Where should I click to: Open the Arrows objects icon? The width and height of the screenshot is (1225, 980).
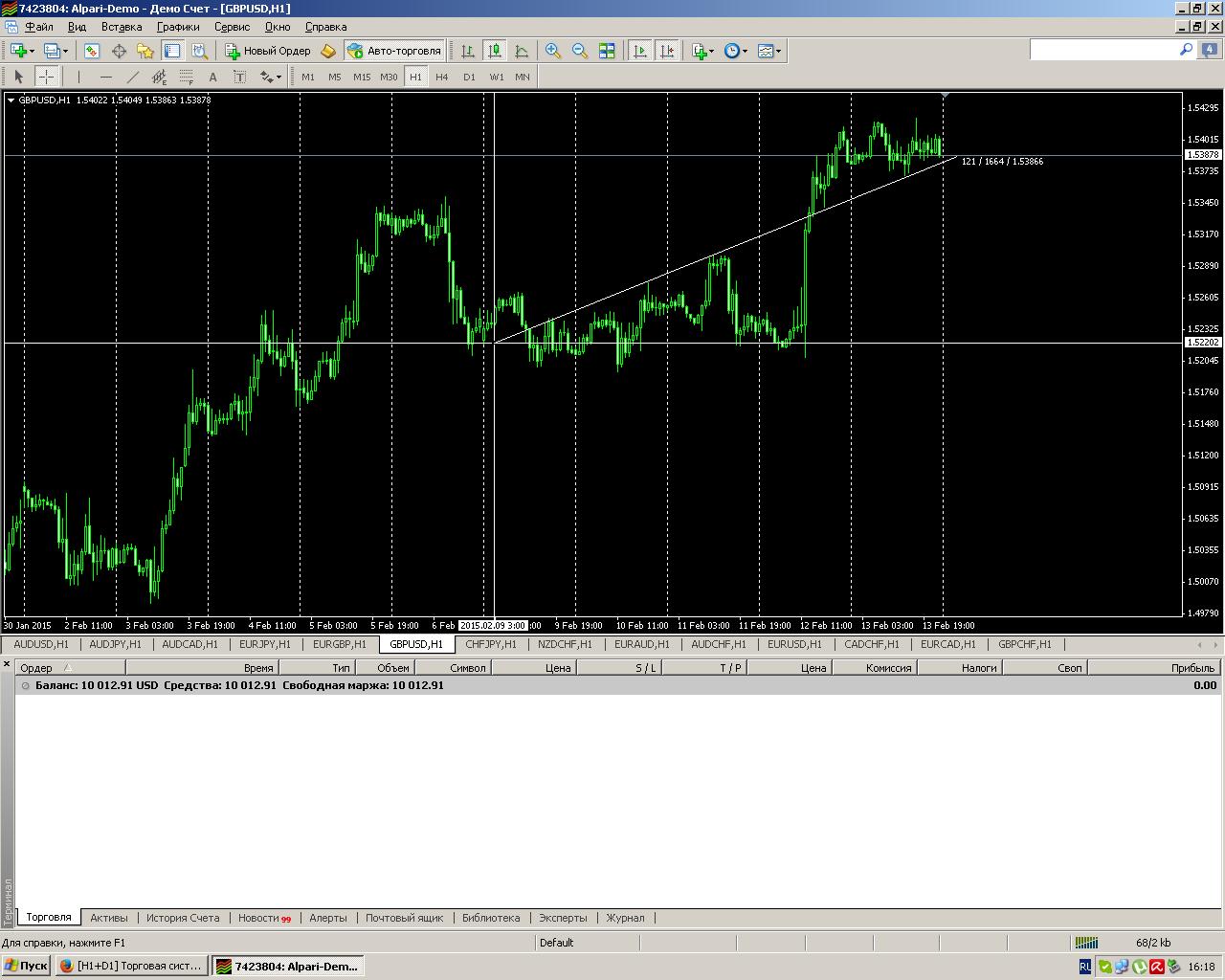coord(266,77)
